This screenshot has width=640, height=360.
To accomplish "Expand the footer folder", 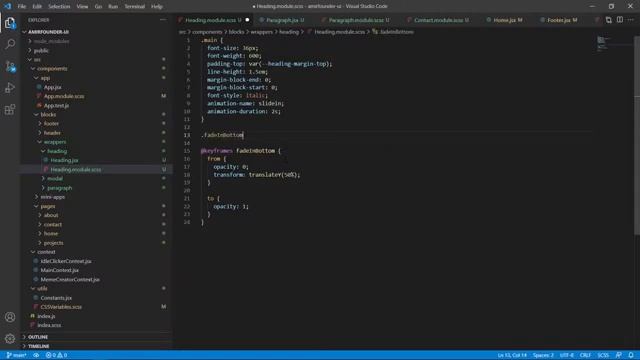I will (51, 123).
